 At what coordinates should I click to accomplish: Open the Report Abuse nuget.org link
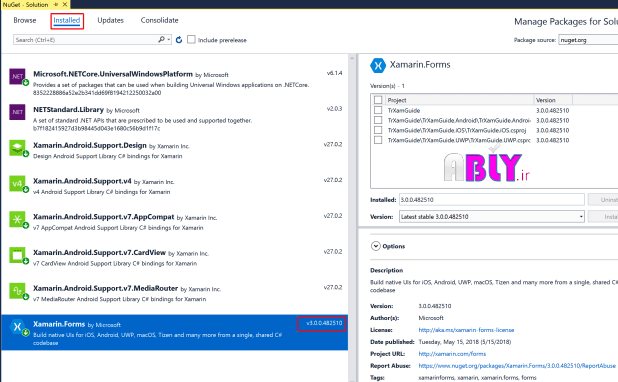tap(517, 365)
